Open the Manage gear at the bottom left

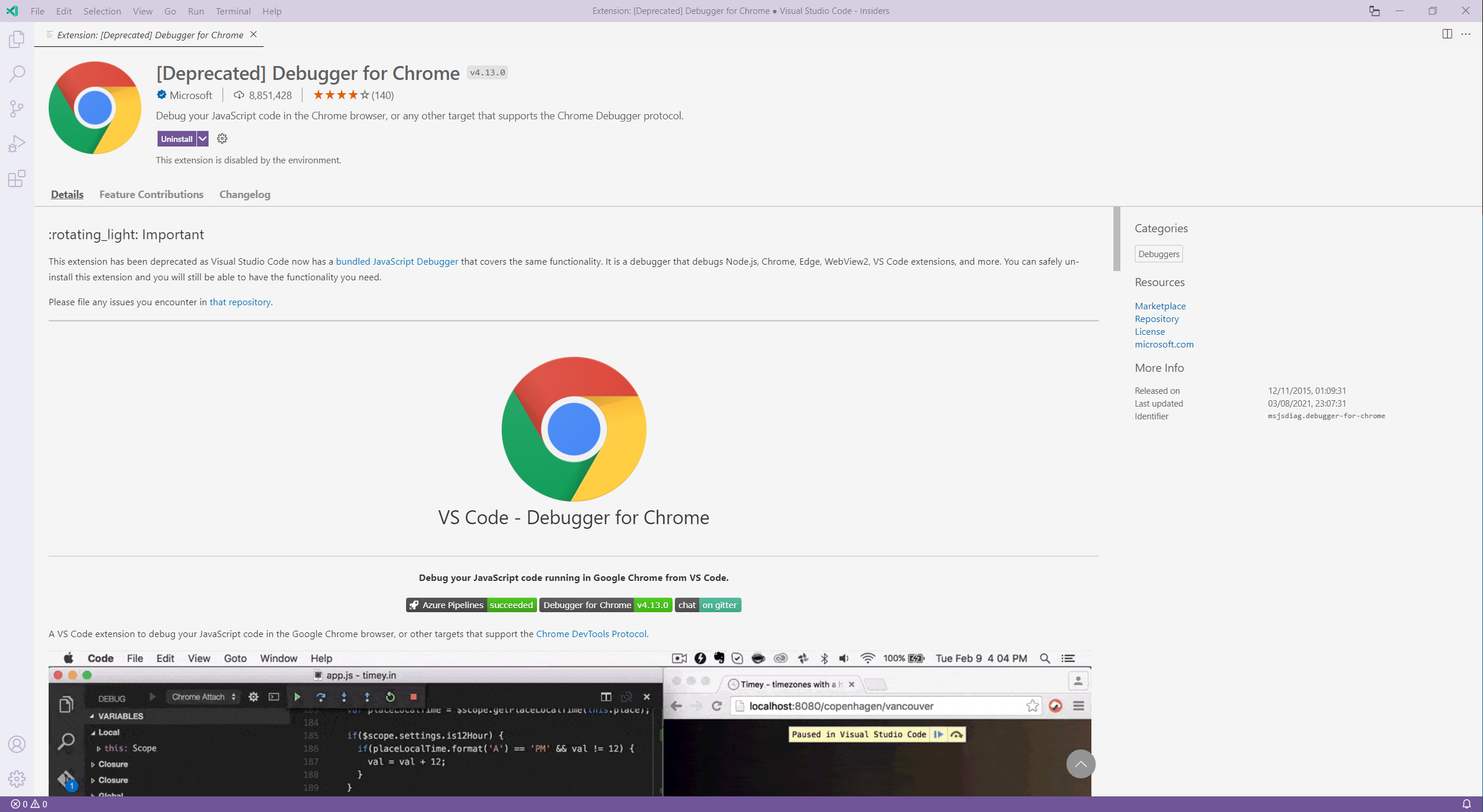17,780
